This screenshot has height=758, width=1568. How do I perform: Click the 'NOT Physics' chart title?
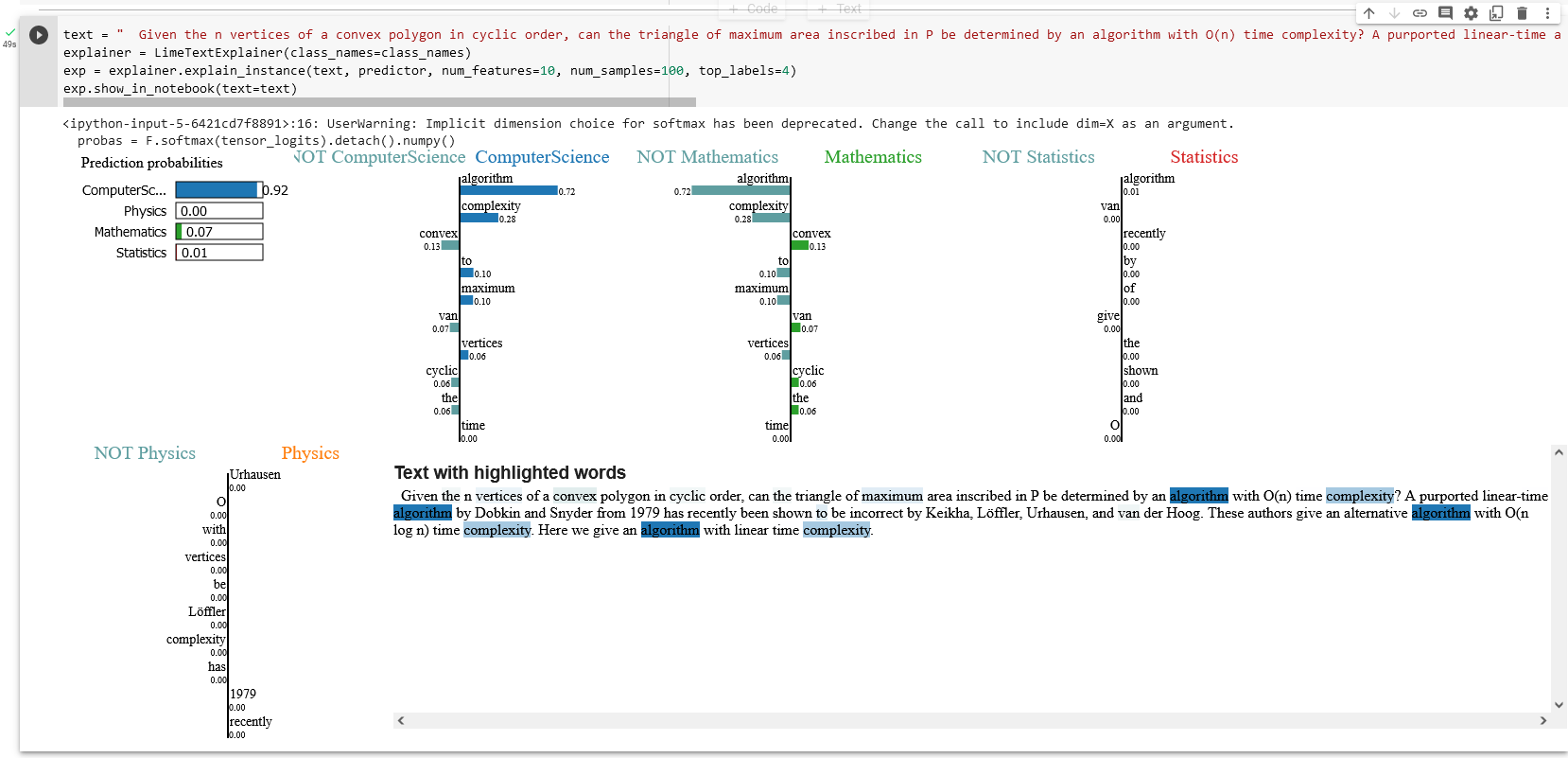point(145,453)
